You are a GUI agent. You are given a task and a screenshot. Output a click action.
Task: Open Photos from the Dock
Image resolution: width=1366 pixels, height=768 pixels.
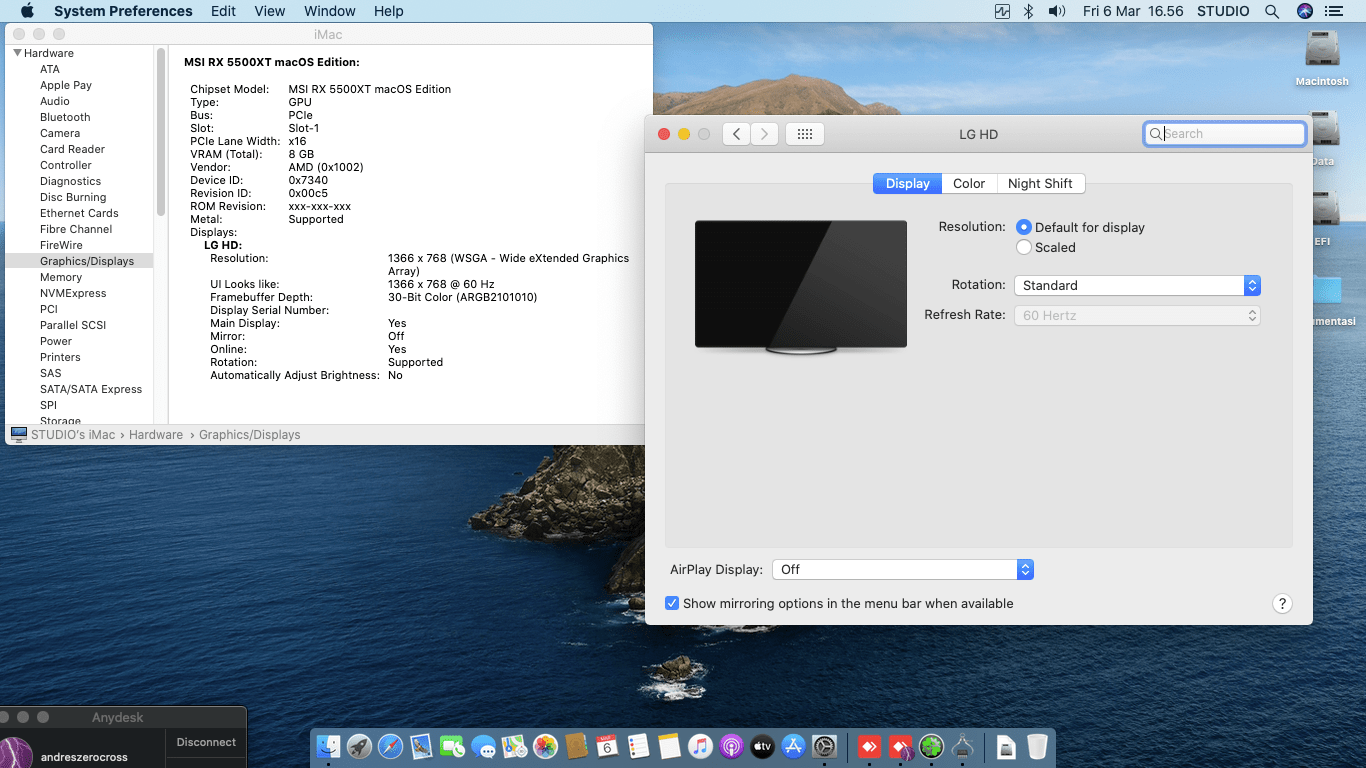545,746
